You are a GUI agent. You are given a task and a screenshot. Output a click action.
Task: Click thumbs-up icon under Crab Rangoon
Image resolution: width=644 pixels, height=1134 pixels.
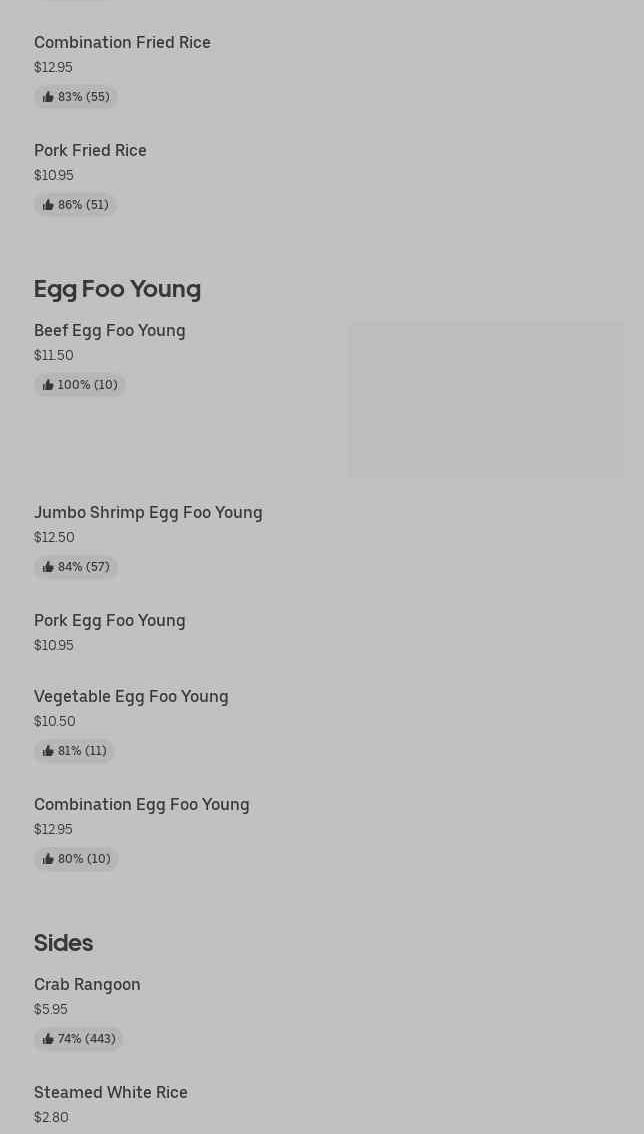coord(48,1039)
